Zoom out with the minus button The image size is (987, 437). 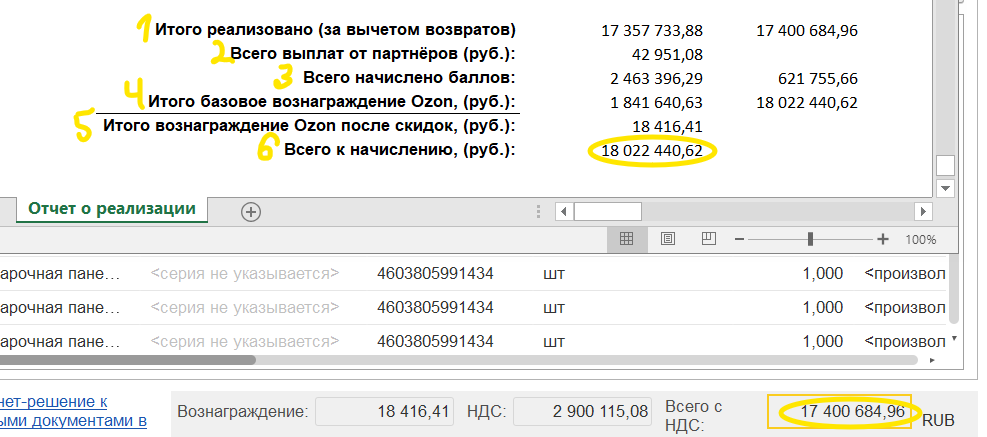click(x=740, y=239)
